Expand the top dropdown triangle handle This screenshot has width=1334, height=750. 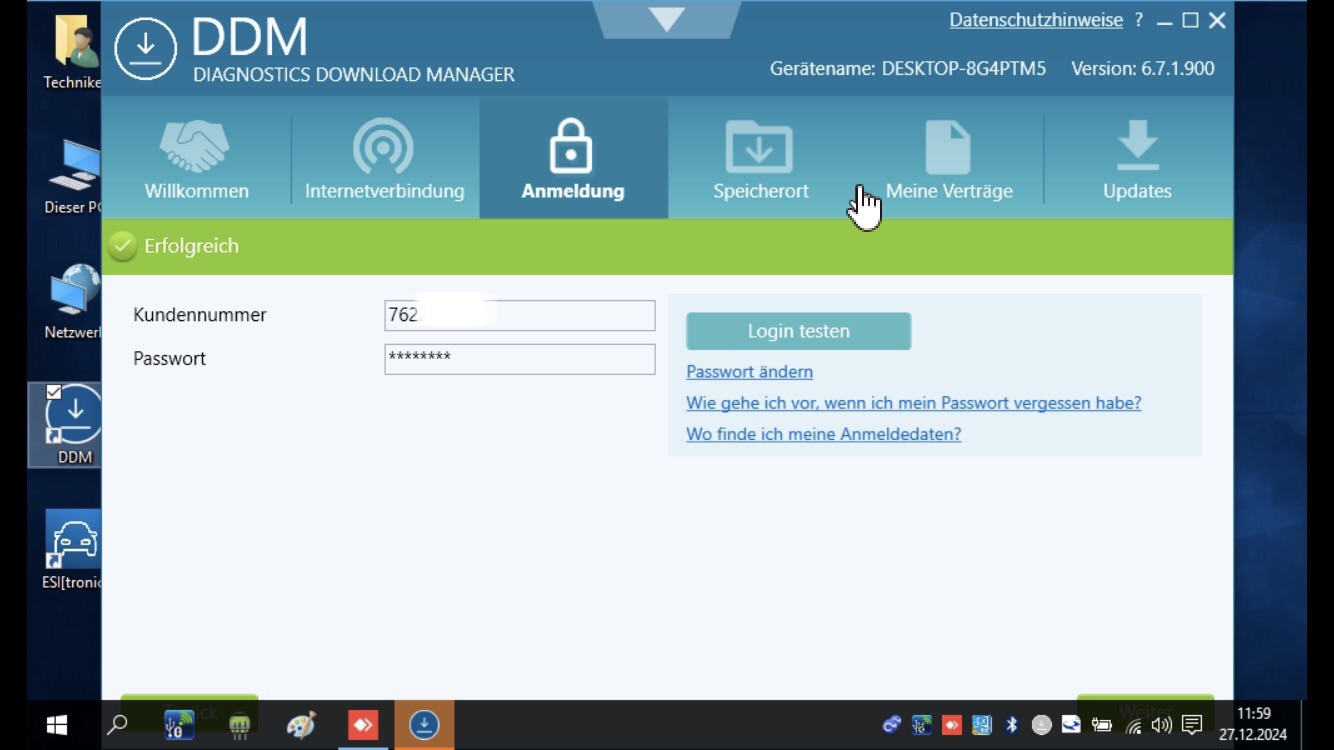[x=666, y=18]
